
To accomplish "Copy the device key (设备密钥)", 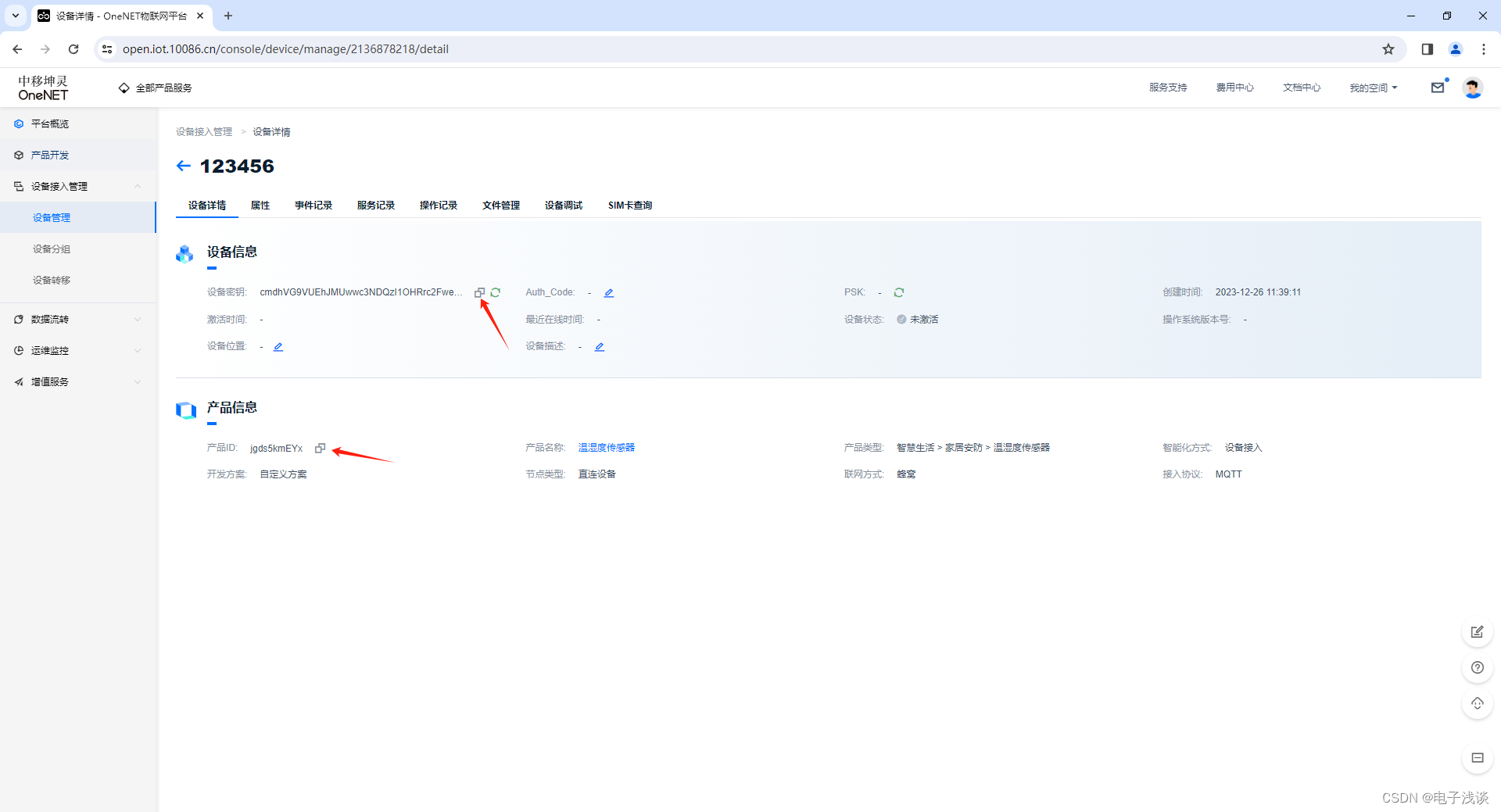I will (479, 292).
